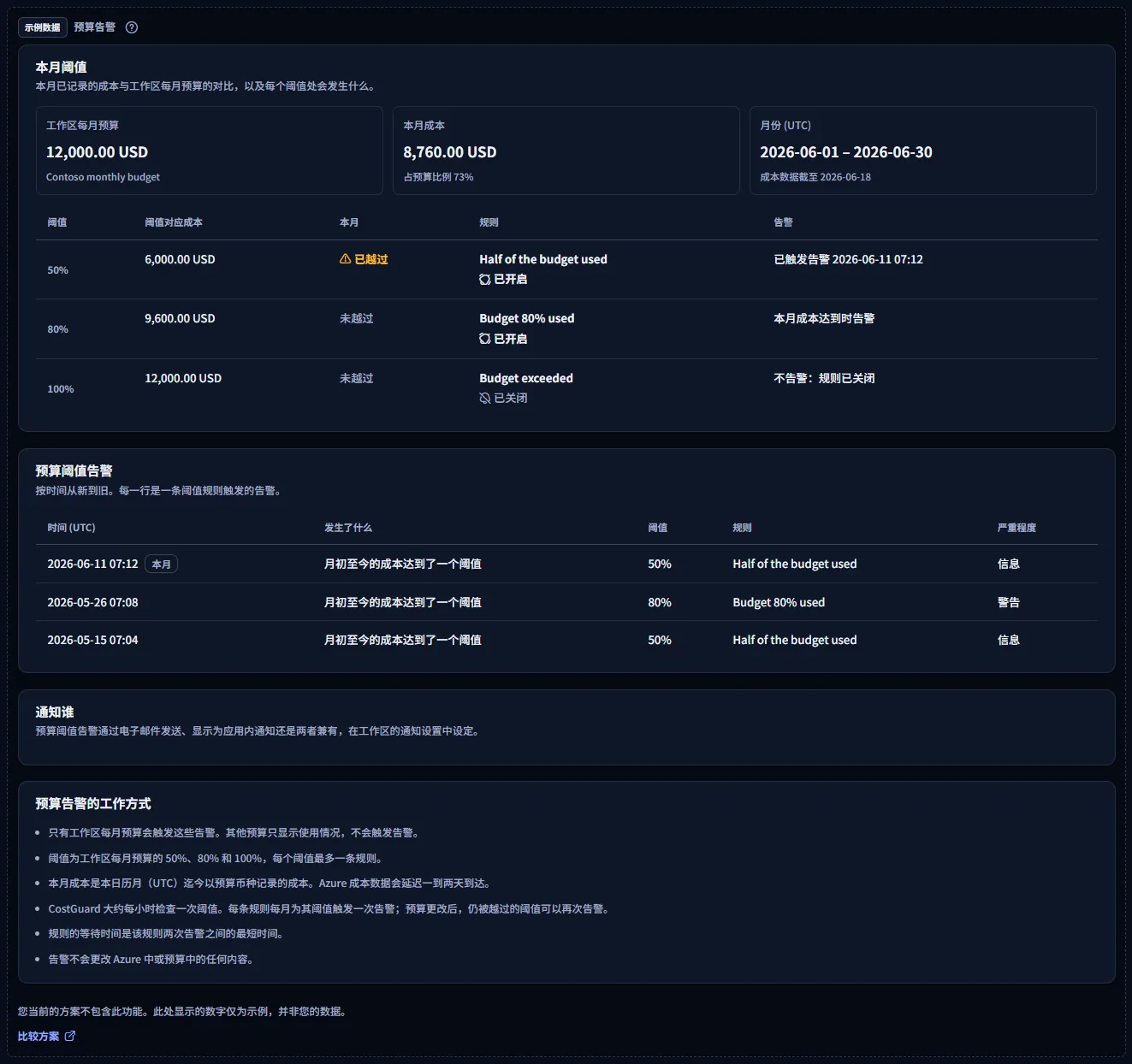Click the 本月 badge beside 2026-06-11 07:12
1132x1064 pixels.
(161, 565)
